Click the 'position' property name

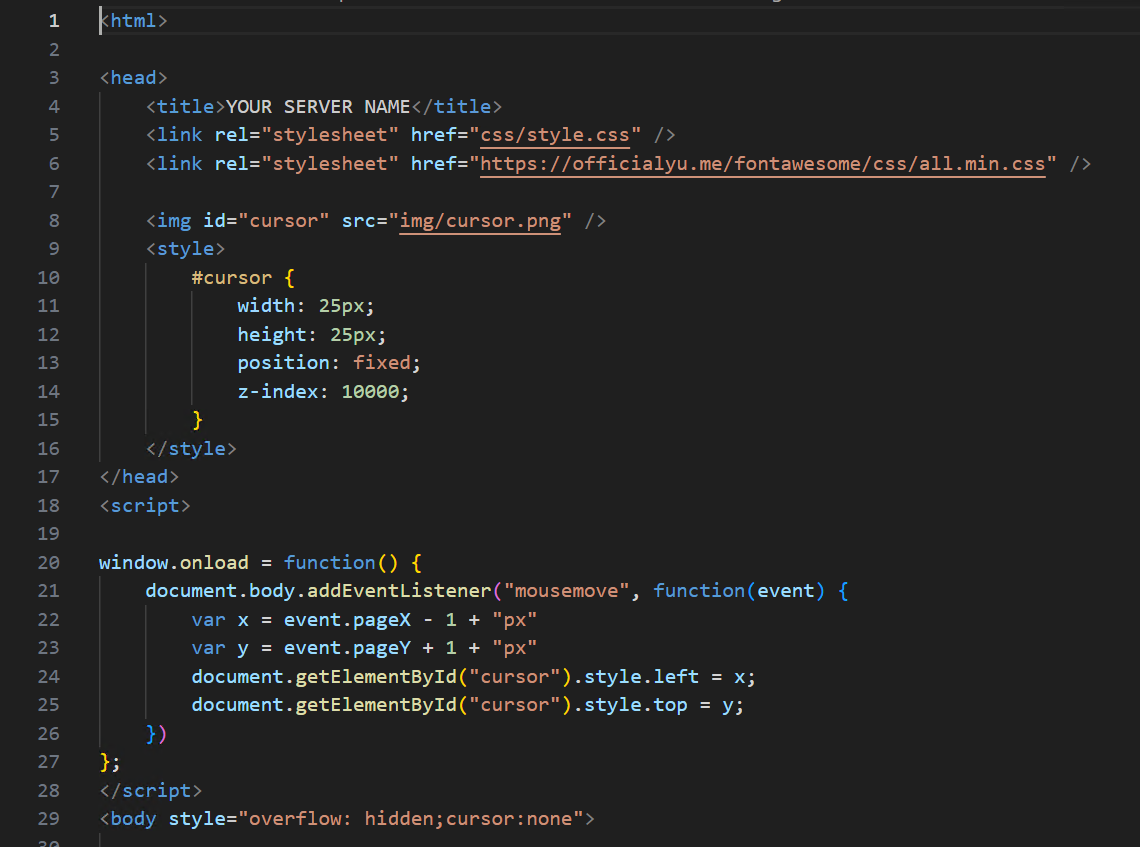284,363
